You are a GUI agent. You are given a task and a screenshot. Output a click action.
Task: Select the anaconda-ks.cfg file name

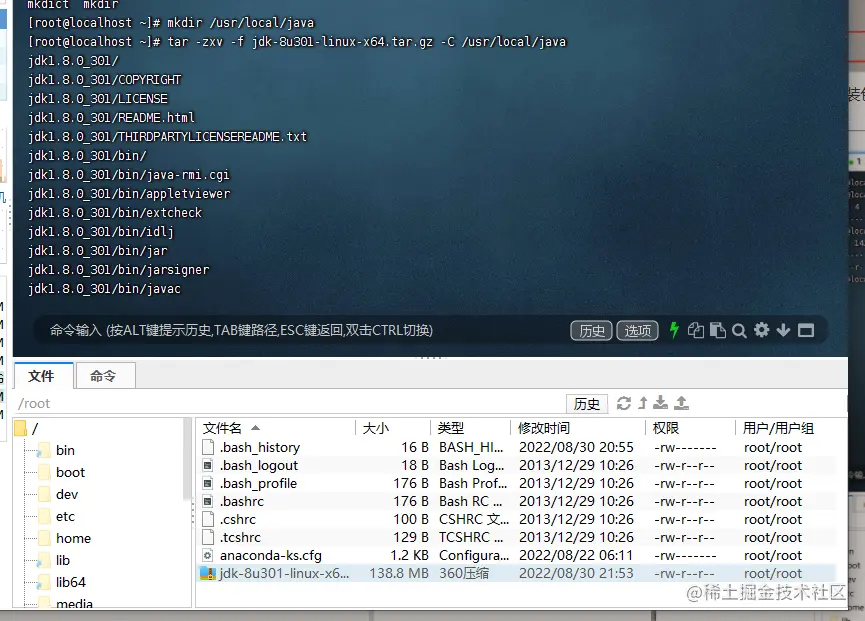[270, 555]
